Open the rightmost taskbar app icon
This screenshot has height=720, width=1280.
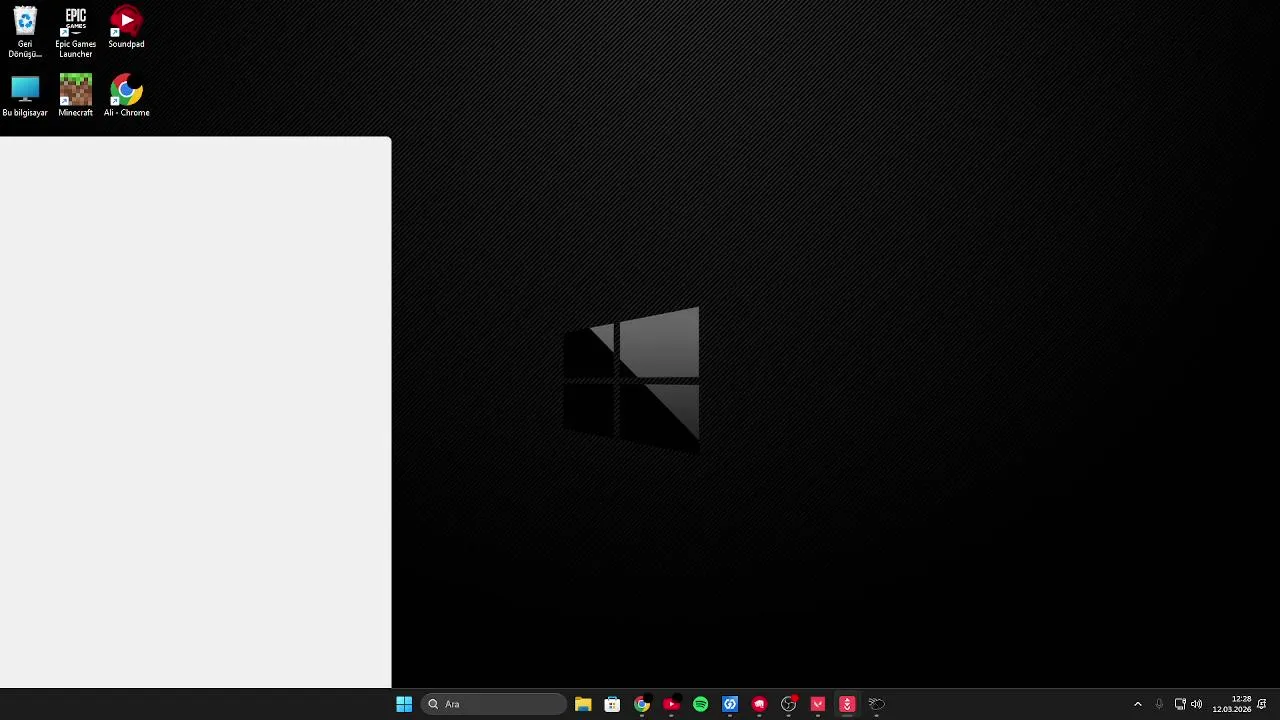876,704
